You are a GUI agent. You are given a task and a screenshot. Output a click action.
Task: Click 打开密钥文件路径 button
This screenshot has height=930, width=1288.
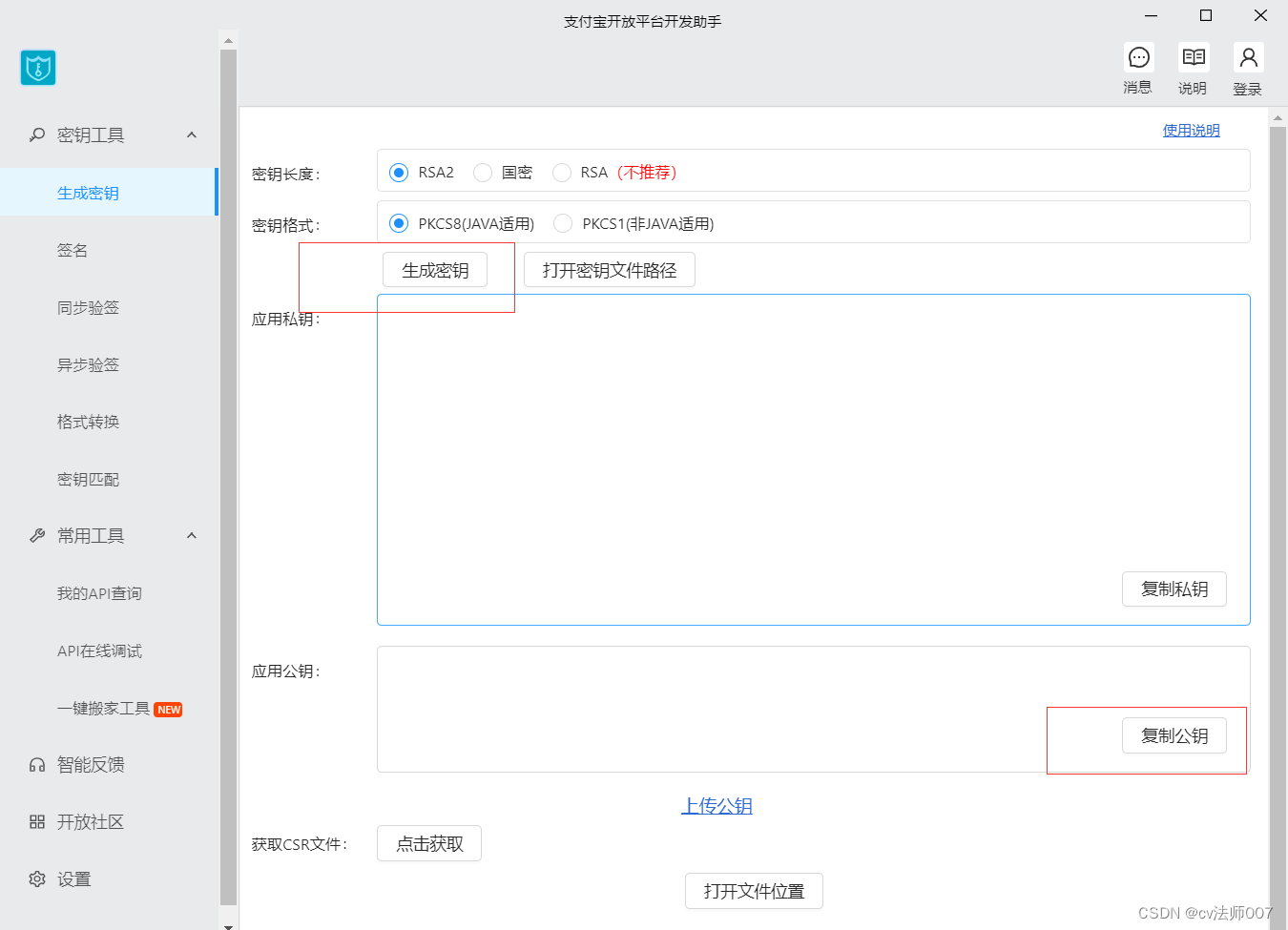click(610, 270)
